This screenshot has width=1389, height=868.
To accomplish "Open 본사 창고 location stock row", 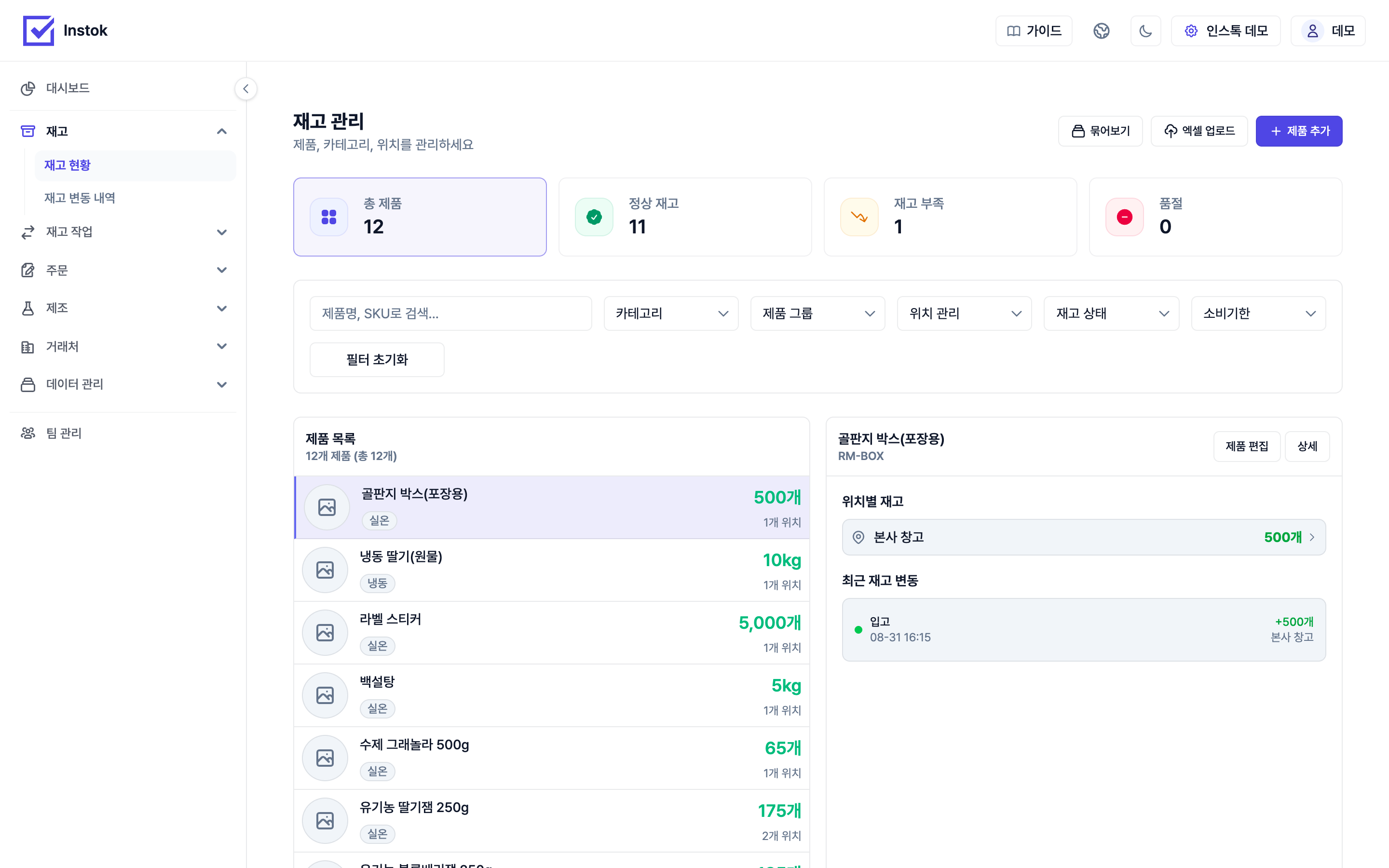I will point(1084,537).
